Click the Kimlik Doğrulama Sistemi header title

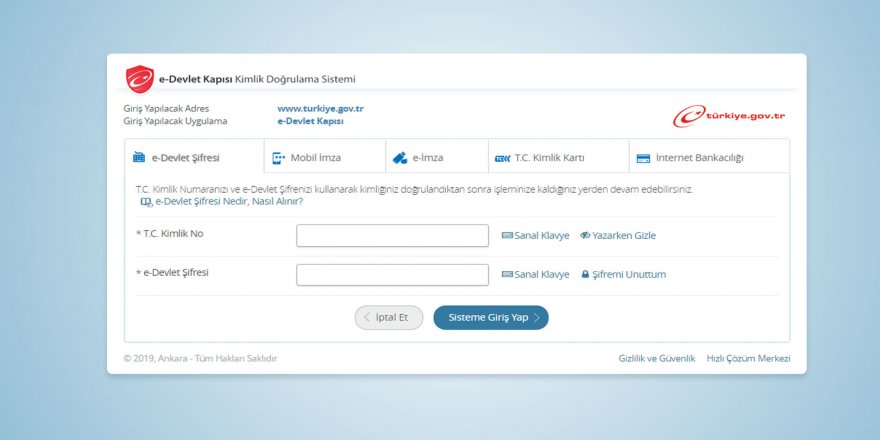tap(295, 79)
